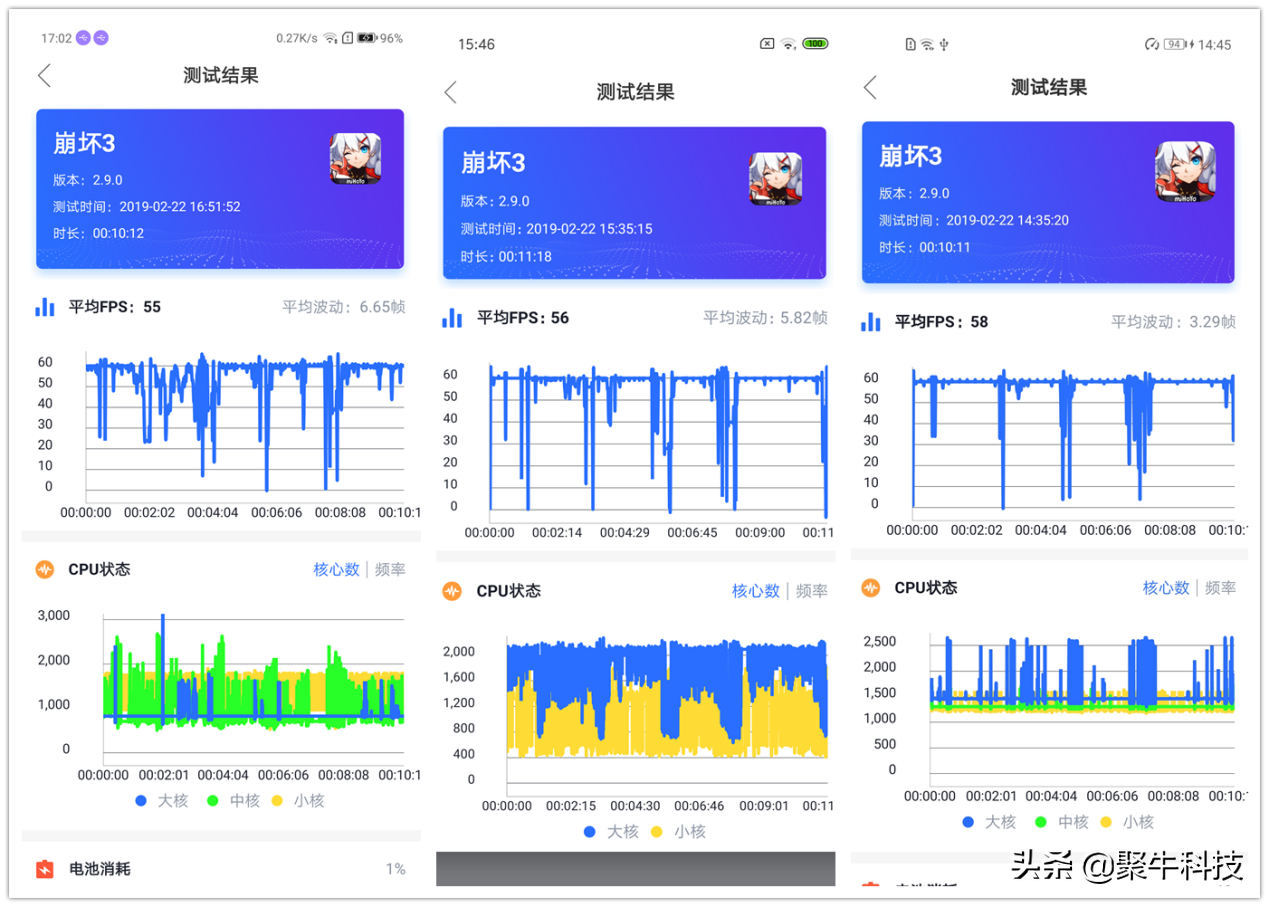The image size is (1269, 907).
Task: Click 时长: 00:10:11 text
Action: pos(925,247)
